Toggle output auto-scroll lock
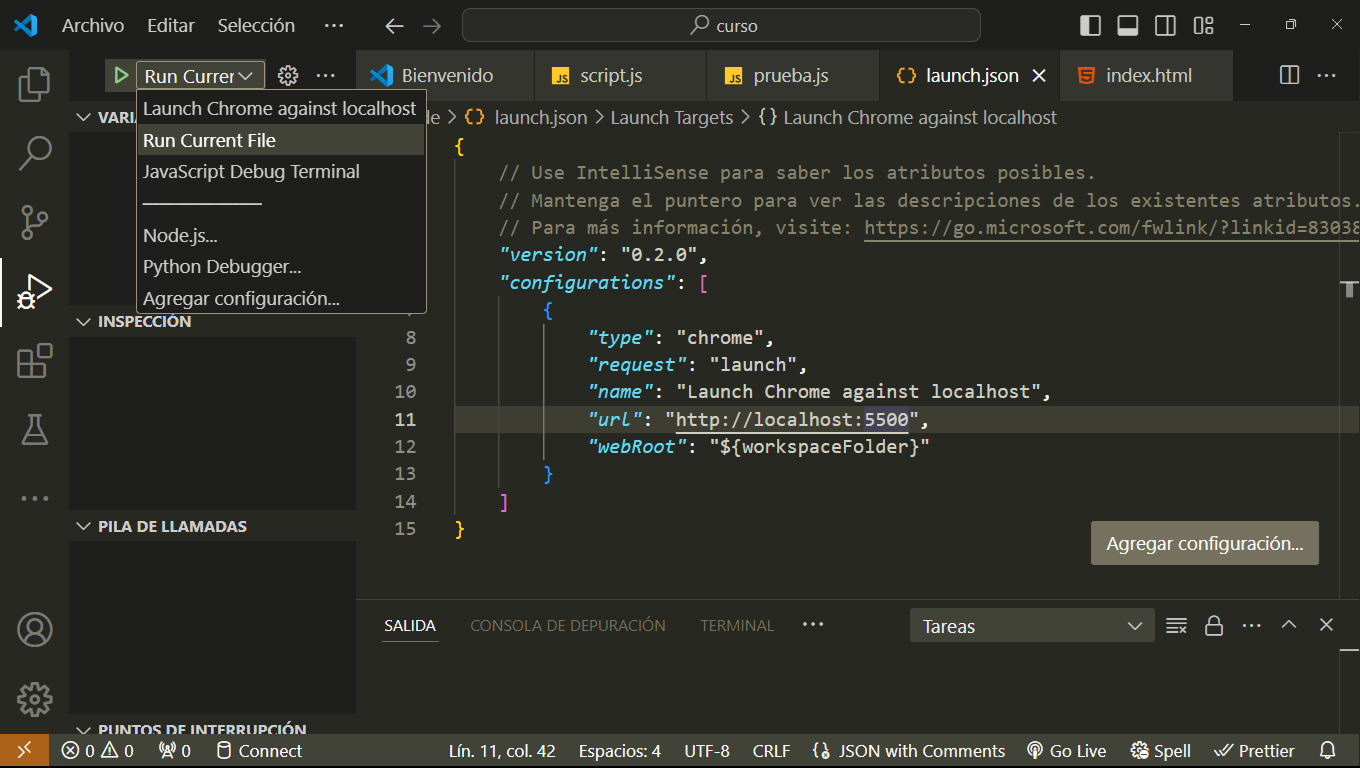 tap(1214, 626)
